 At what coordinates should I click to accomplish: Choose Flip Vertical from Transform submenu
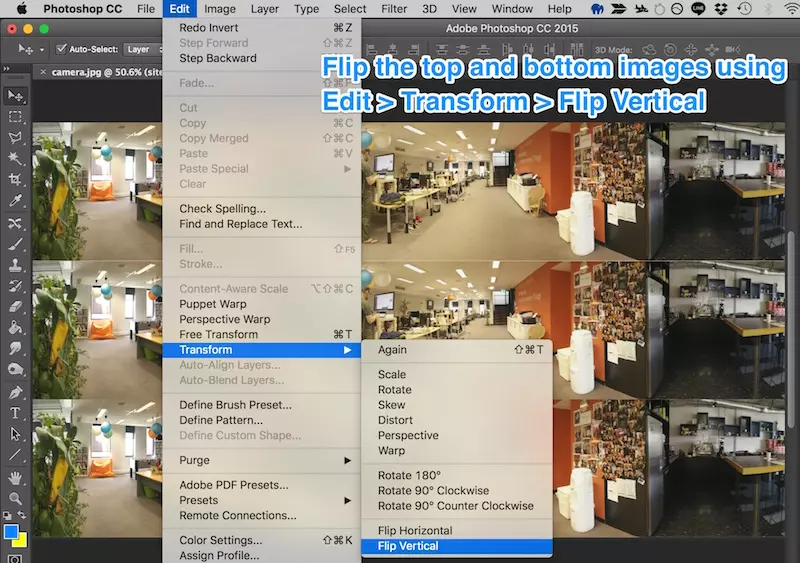coord(457,546)
